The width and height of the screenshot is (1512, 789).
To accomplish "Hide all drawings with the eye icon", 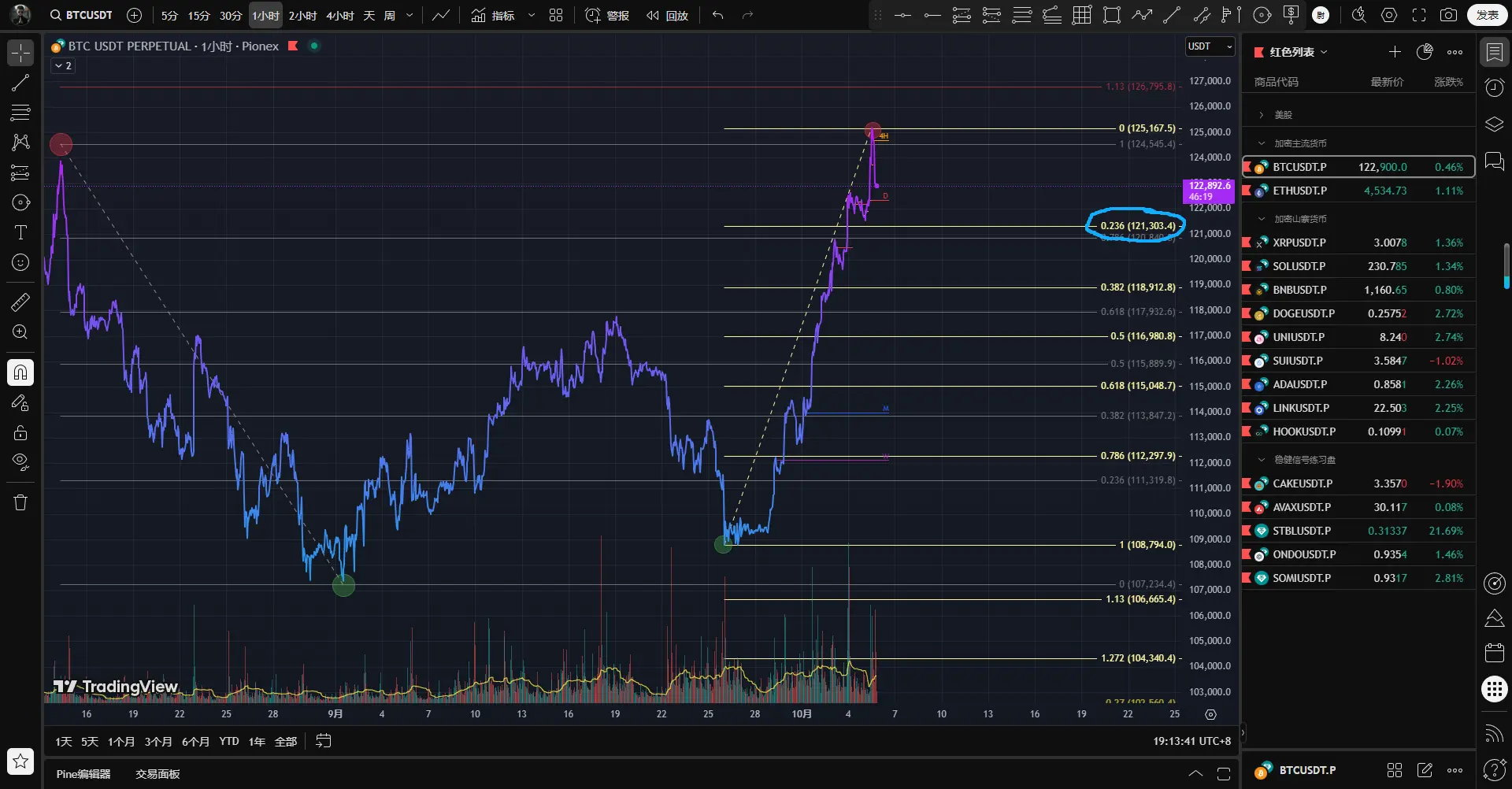I will (20, 461).
